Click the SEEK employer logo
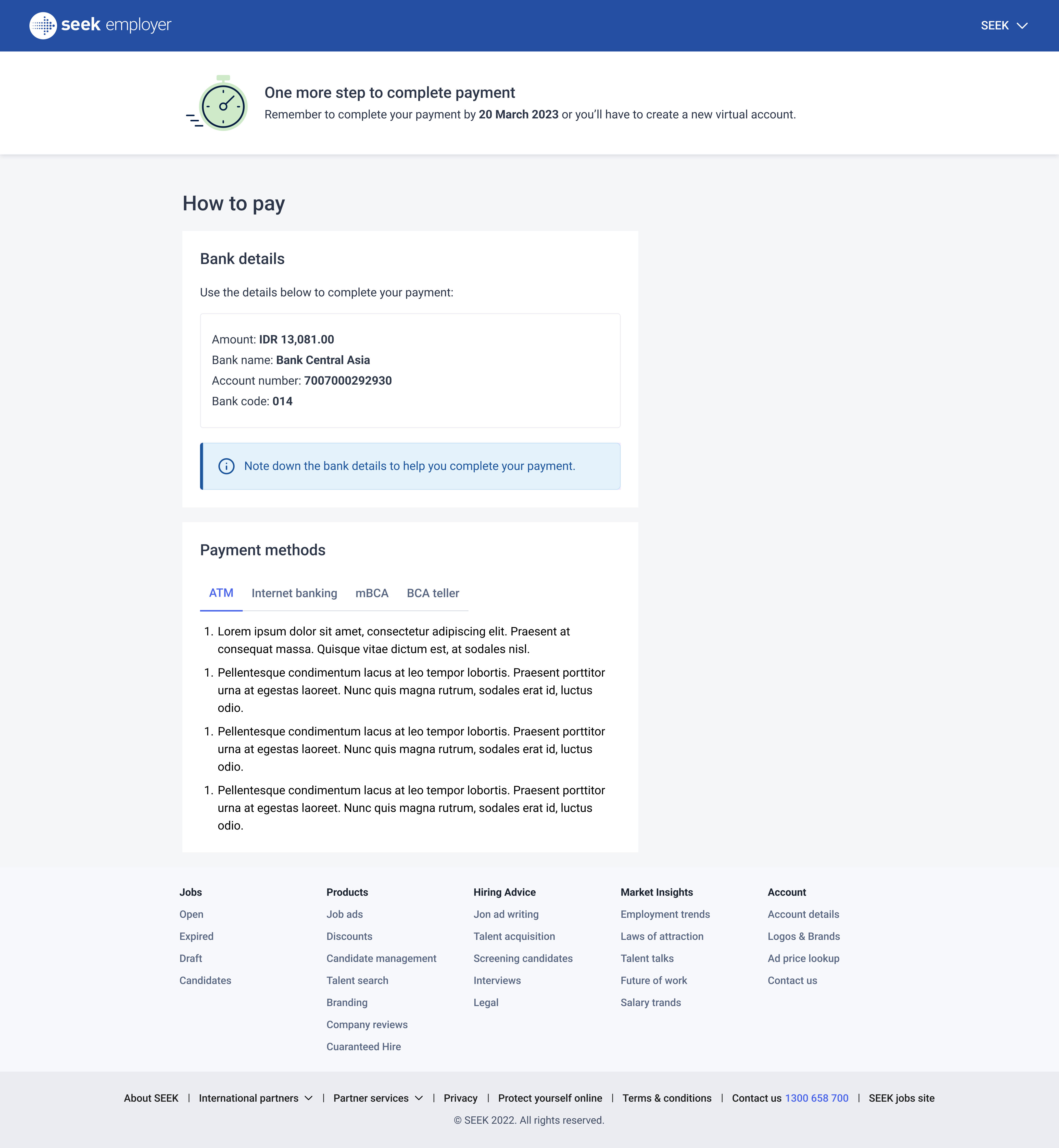This screenshot has height=1148, width=1059. click(100, 25)
